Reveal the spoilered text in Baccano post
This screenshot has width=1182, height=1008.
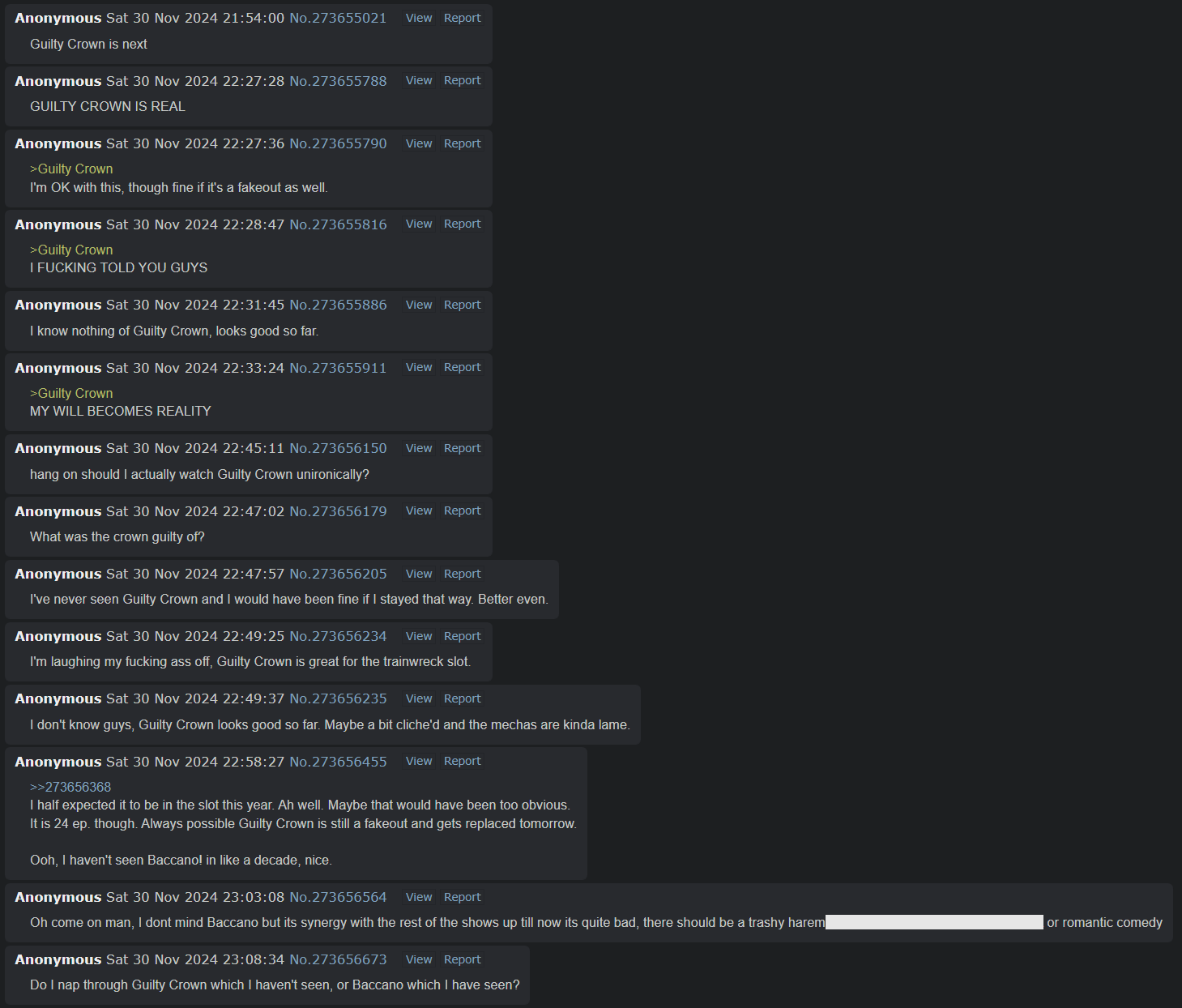(934, 922)
